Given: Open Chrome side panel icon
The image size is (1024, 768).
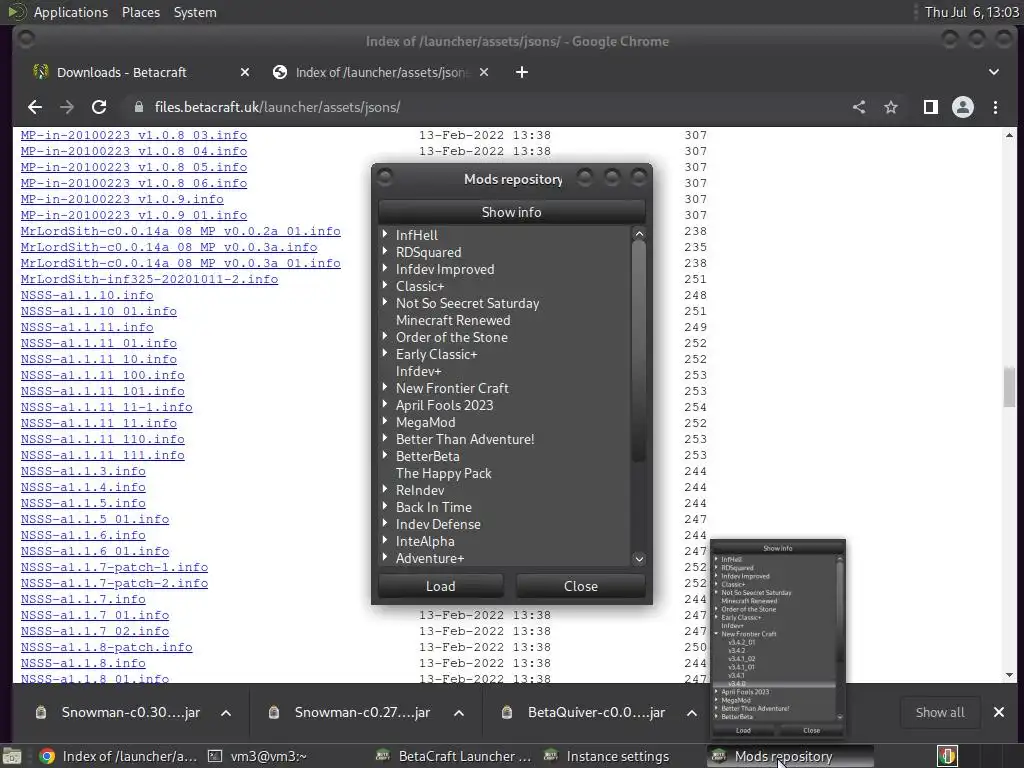Looking at the screenshot, I should tap(931, 107).
